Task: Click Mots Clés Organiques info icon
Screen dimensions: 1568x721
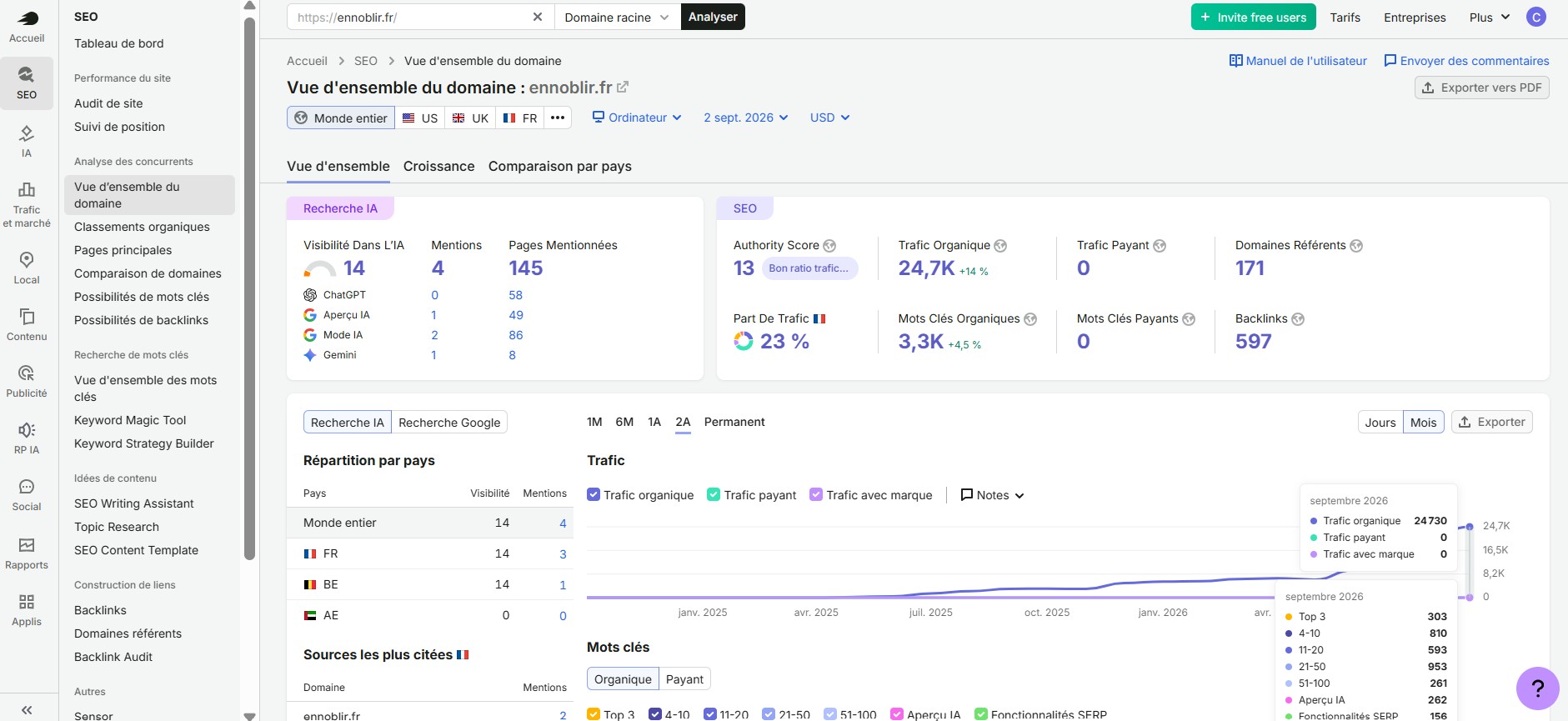Action: click(x=1030, y=319)
